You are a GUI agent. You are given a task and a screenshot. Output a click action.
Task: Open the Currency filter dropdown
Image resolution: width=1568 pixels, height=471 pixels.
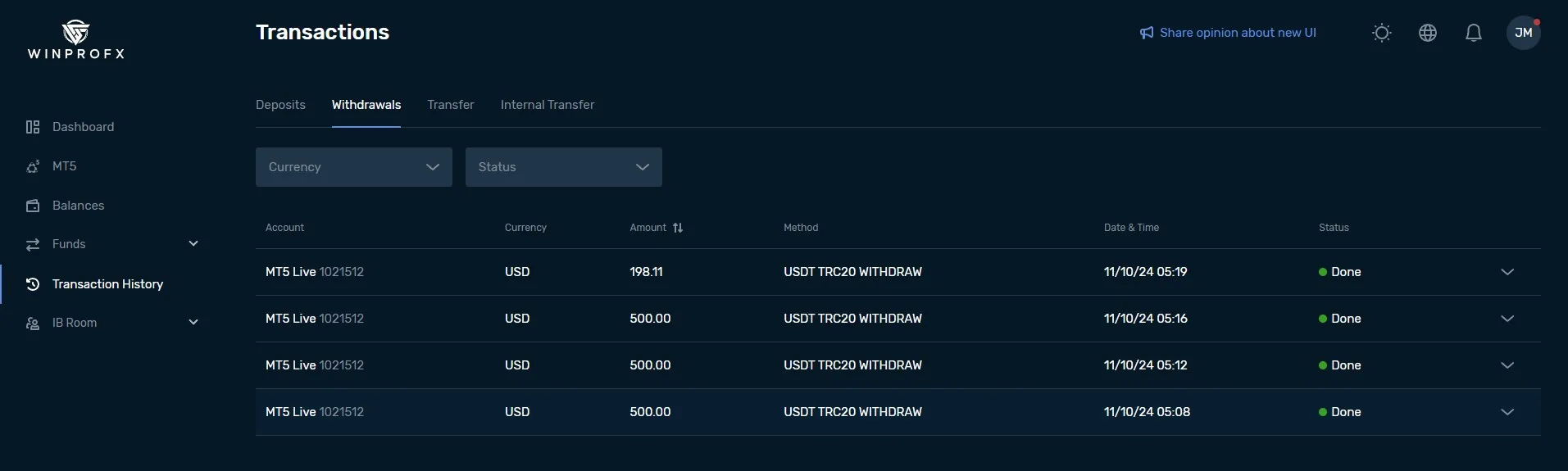(x=354, y=167)
